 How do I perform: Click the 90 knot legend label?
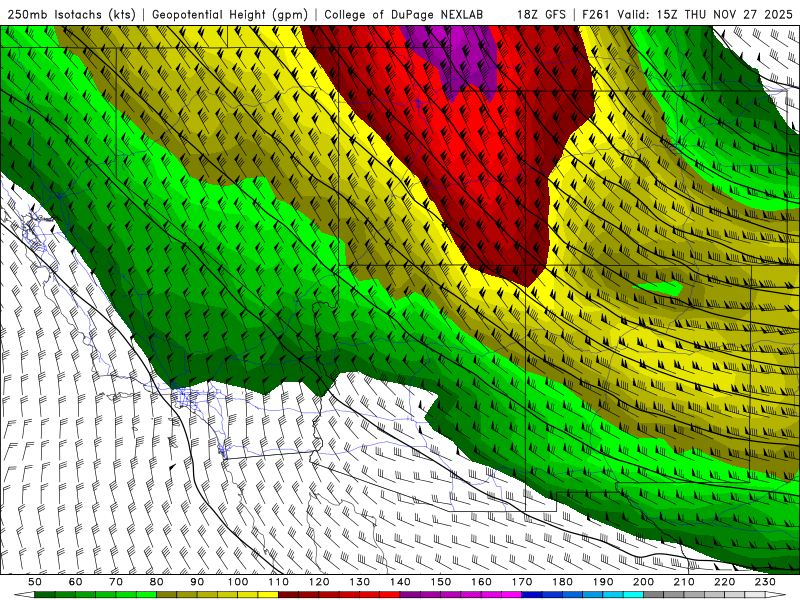tap(197, 582)
